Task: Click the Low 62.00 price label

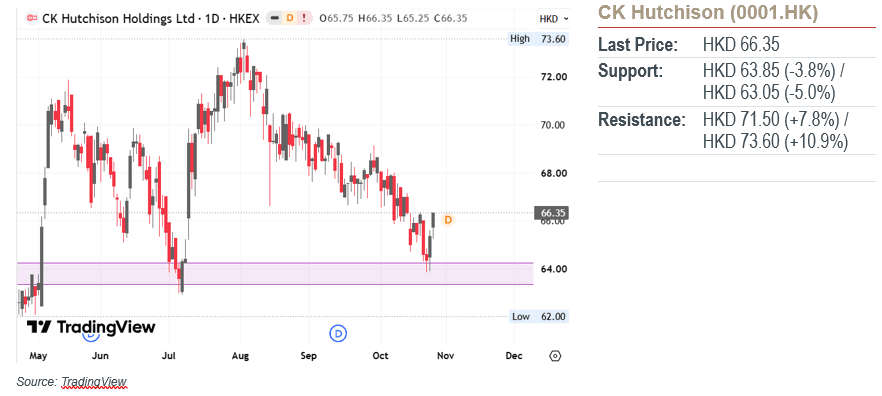Action: click(538, 317)
